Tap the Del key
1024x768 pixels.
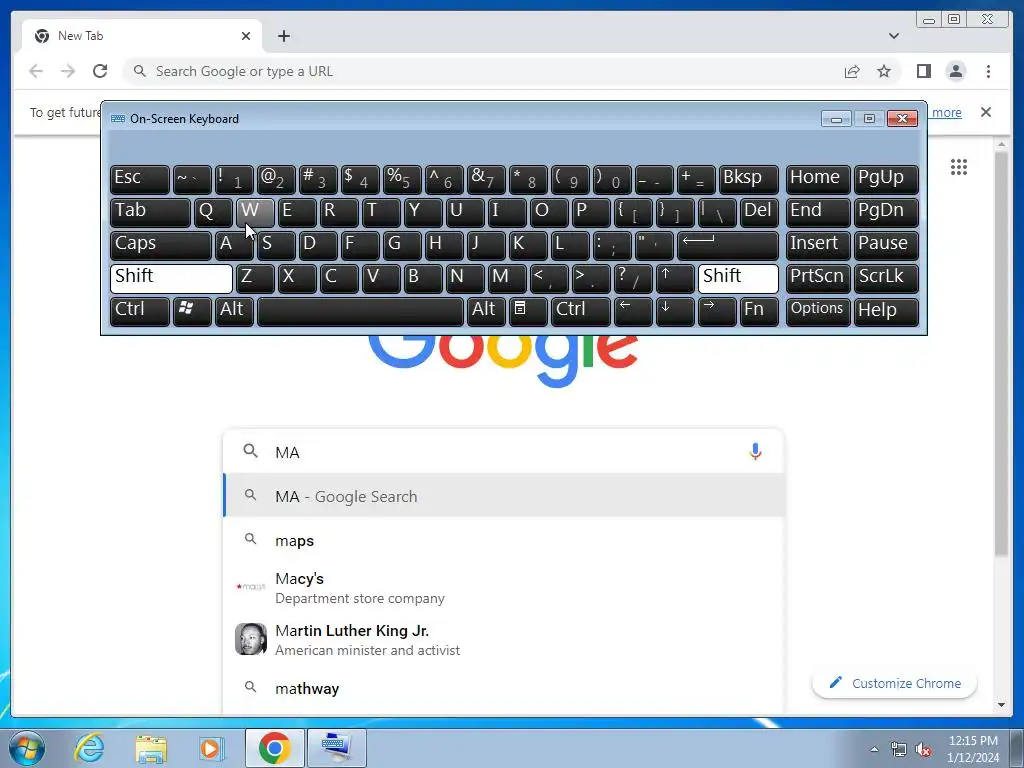point(759,212)
